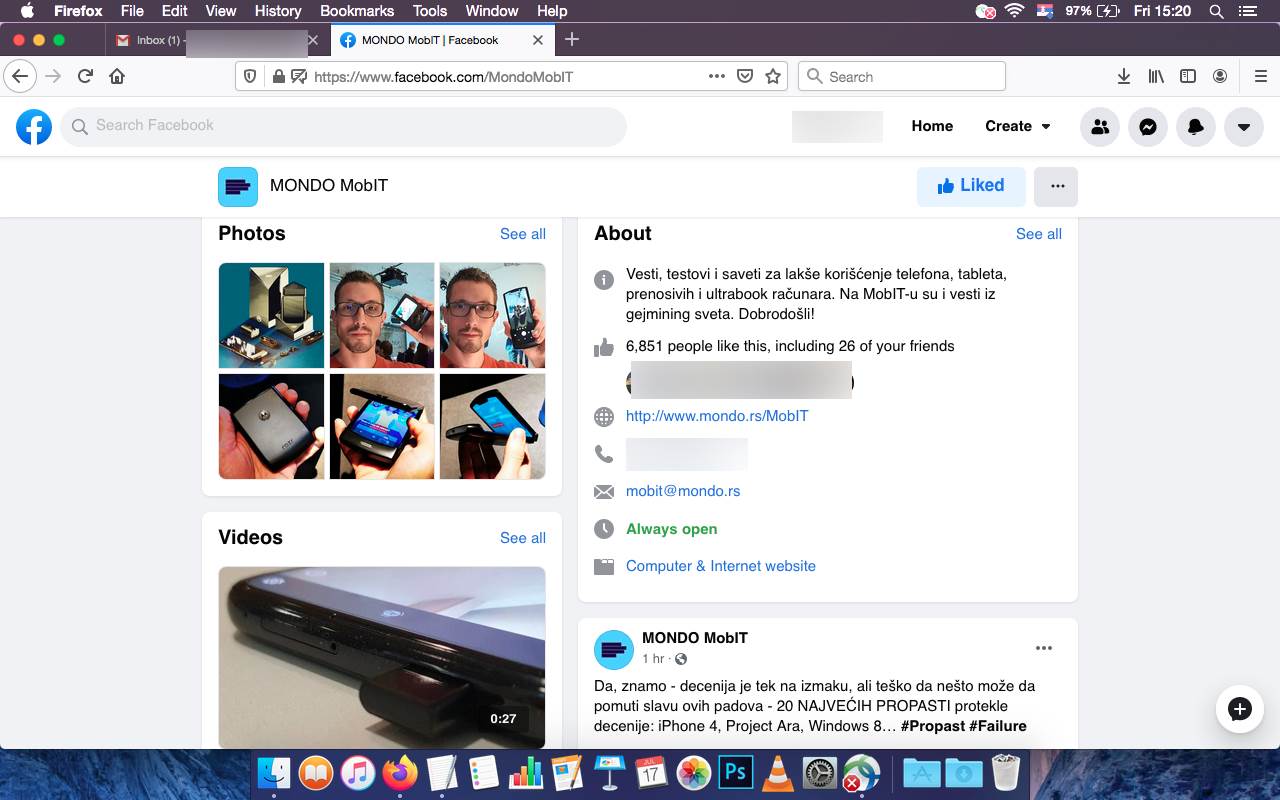The height and width of the screenshot is (800, 1280).
Task: Open the notifications bell
Action: 1196,126
